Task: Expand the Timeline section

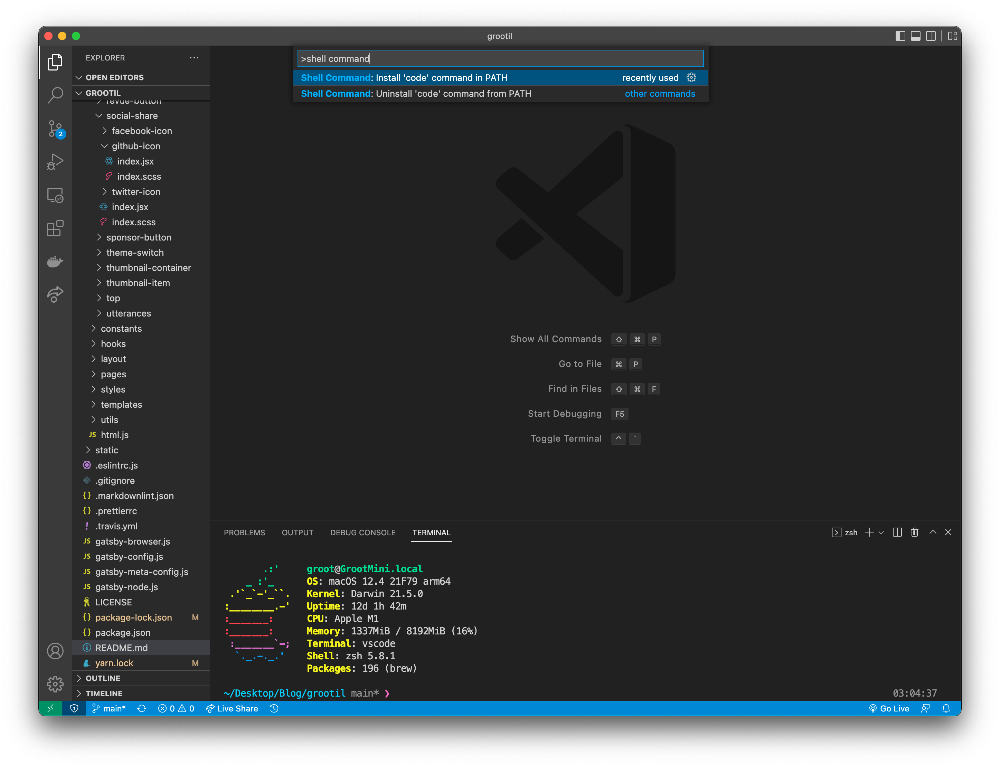Action: (x=142, y=694)
